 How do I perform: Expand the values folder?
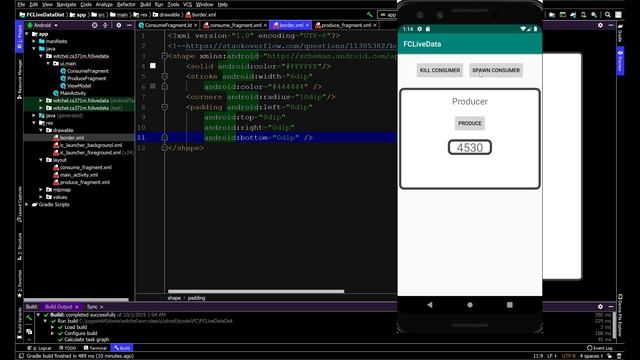click(41, 197)
